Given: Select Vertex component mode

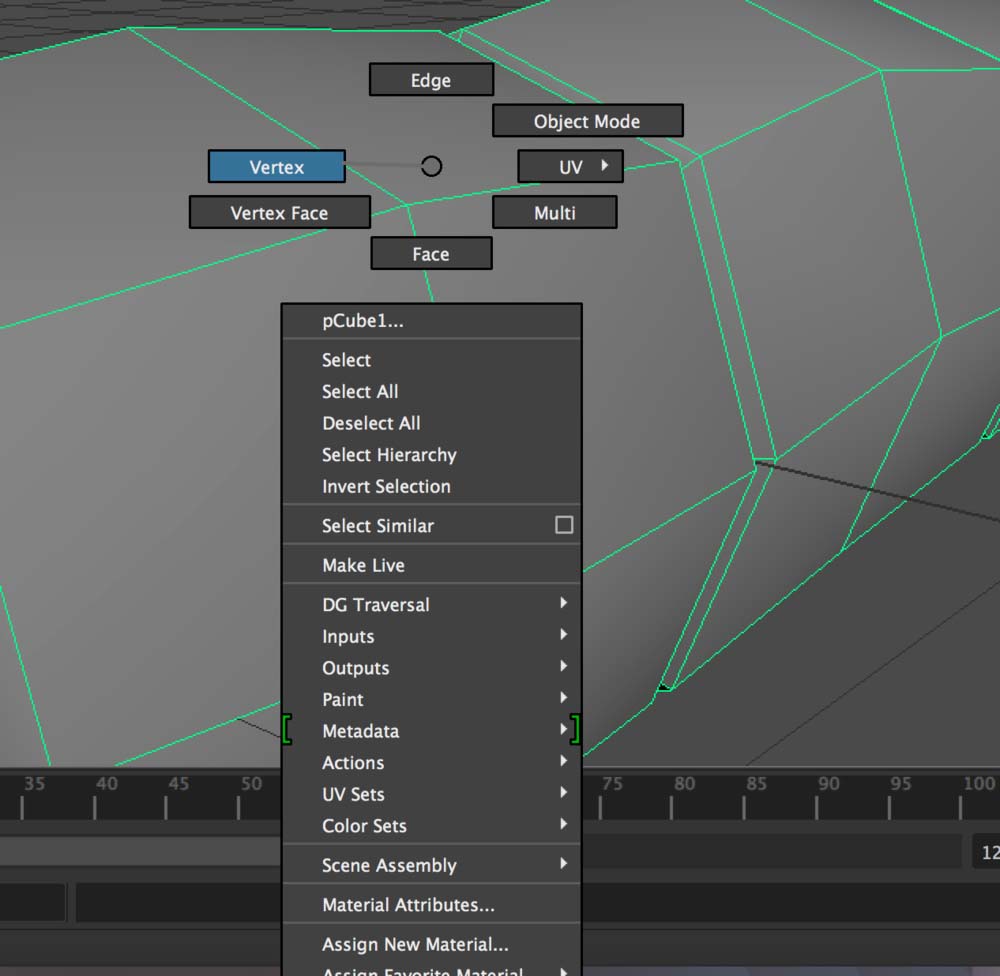Looking at the screenshot, I should tap(277, 166).
